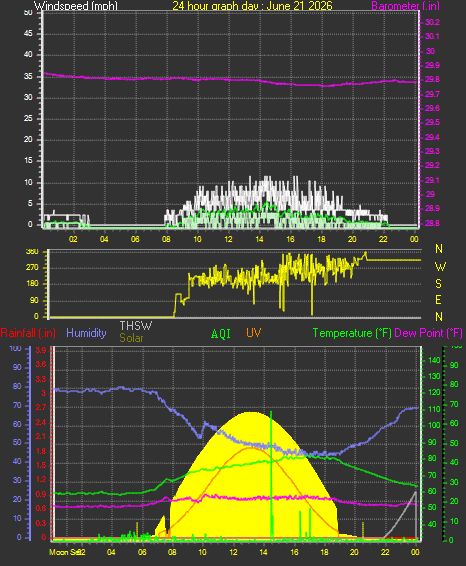Click the '100' humidity axis value

coord(16,349)
